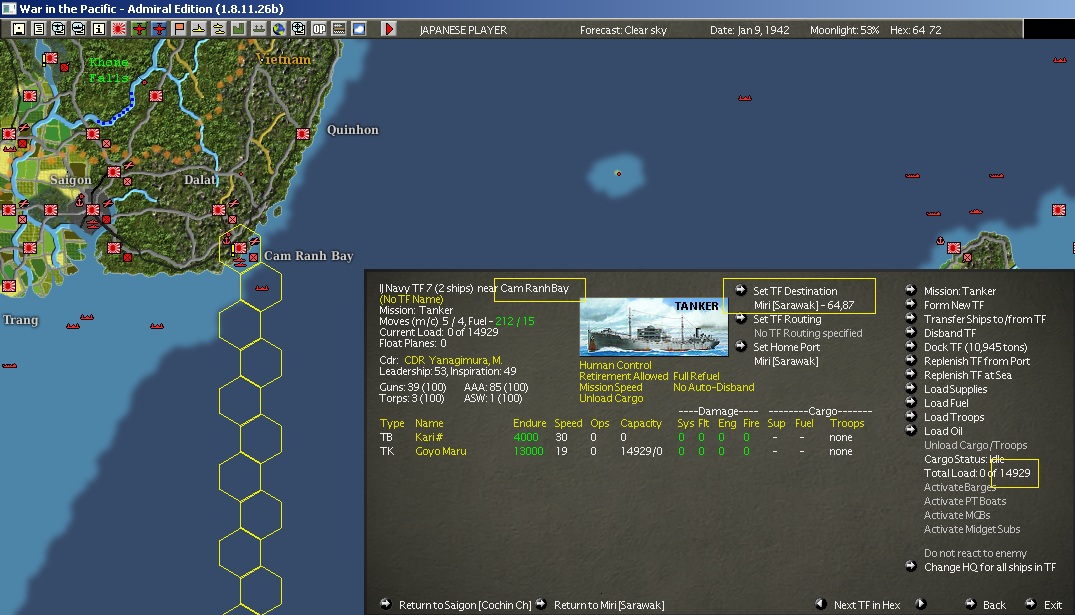Click Load Fuel

[945, 403]
